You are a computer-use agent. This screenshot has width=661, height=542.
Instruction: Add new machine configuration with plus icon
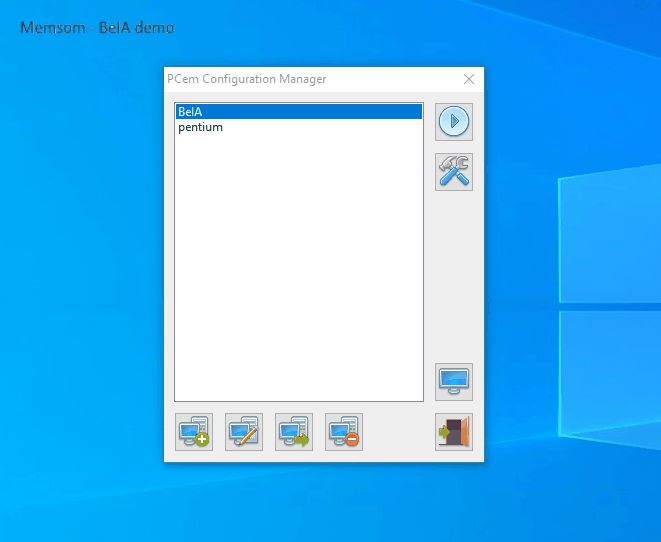click(x=194, y=432)
